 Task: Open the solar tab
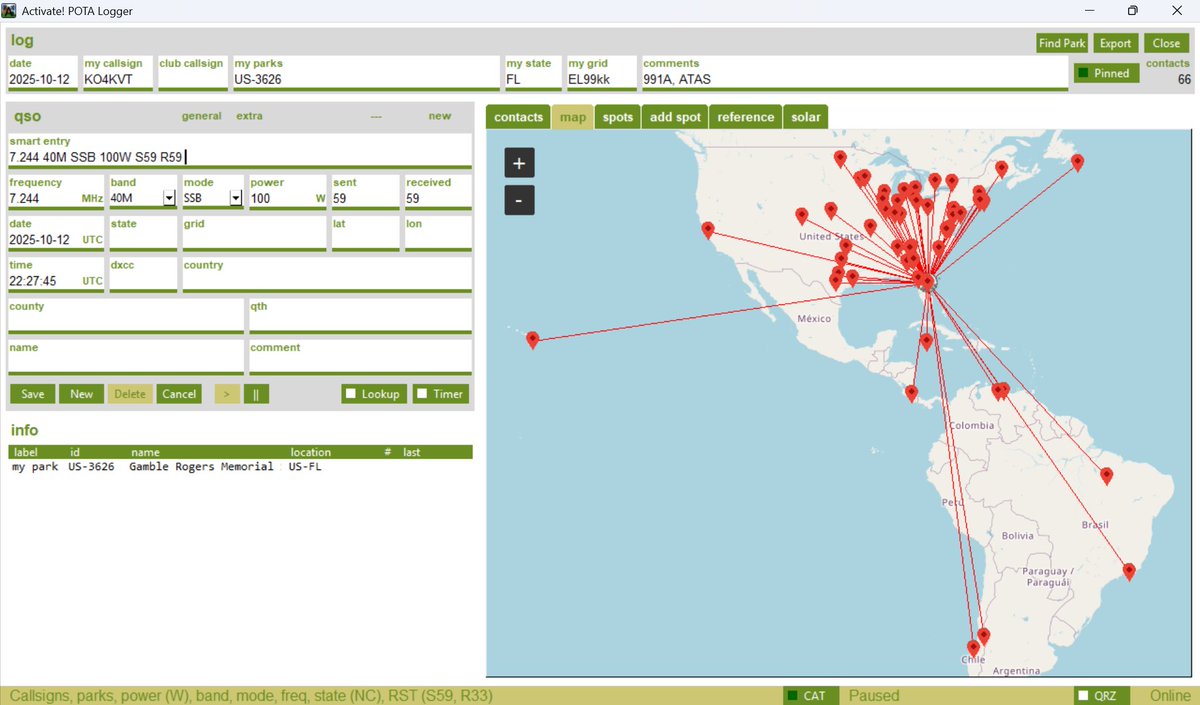806,117
